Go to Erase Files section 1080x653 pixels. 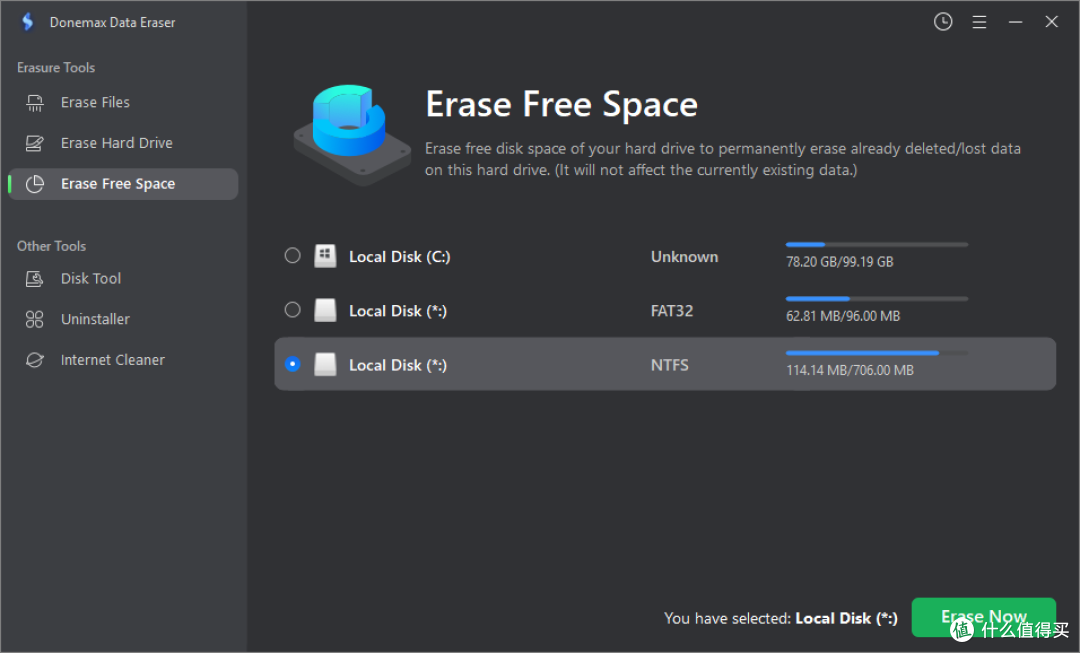(x=123, y=103)
